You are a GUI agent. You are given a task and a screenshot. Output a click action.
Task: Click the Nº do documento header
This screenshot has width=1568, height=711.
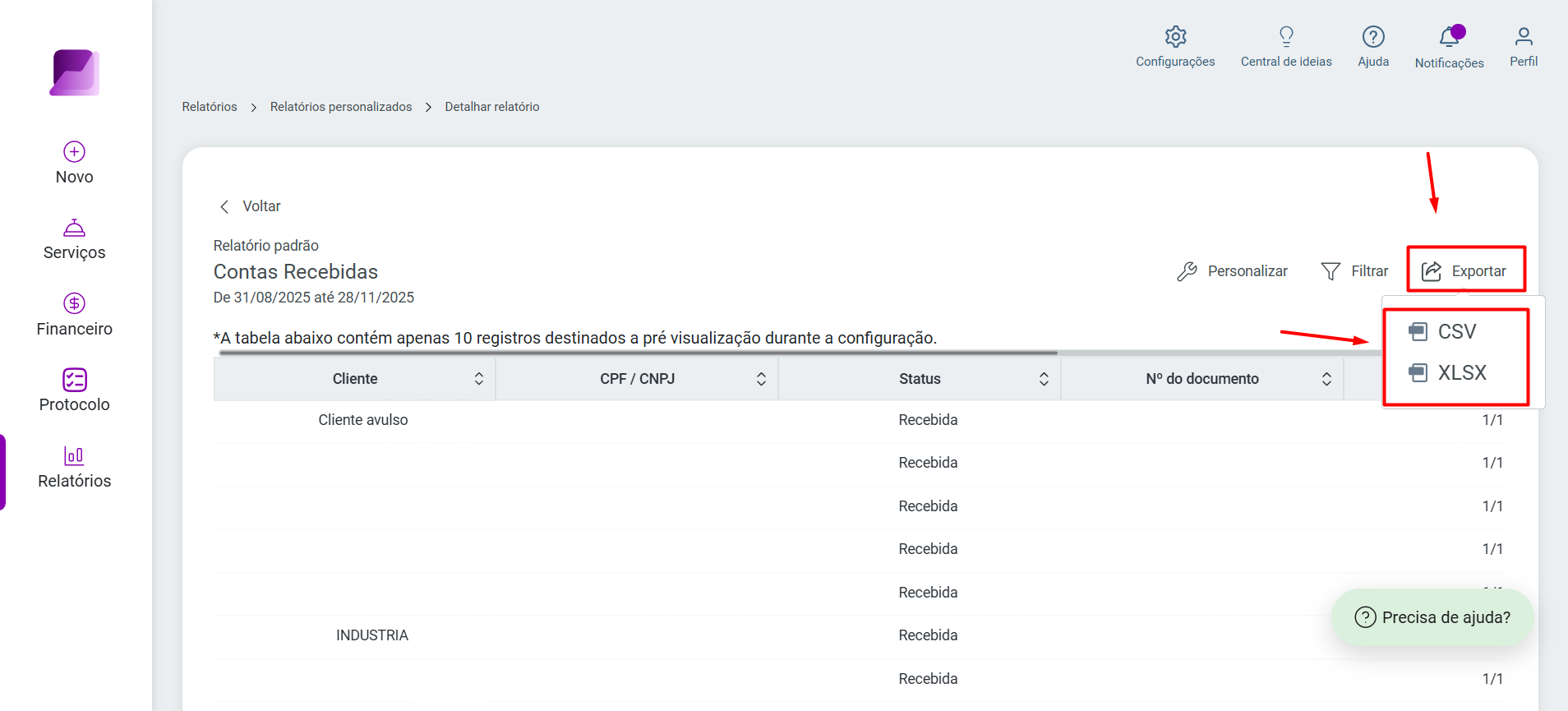coord(1202,379)
